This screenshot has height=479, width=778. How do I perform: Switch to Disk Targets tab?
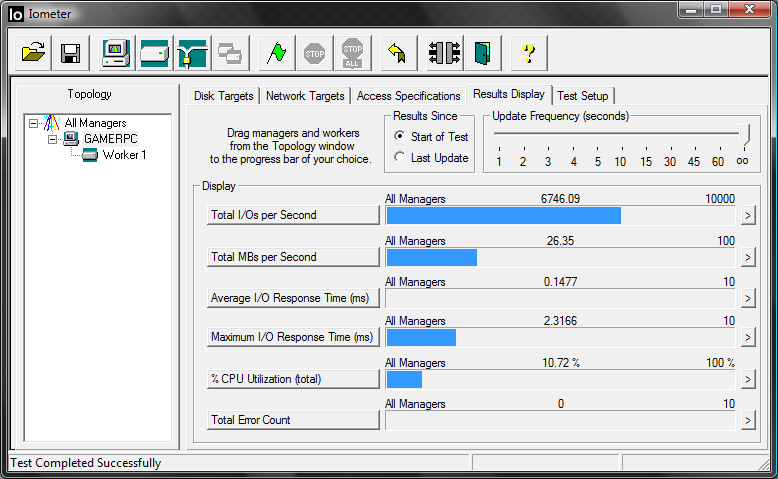[x=224, y=96]
